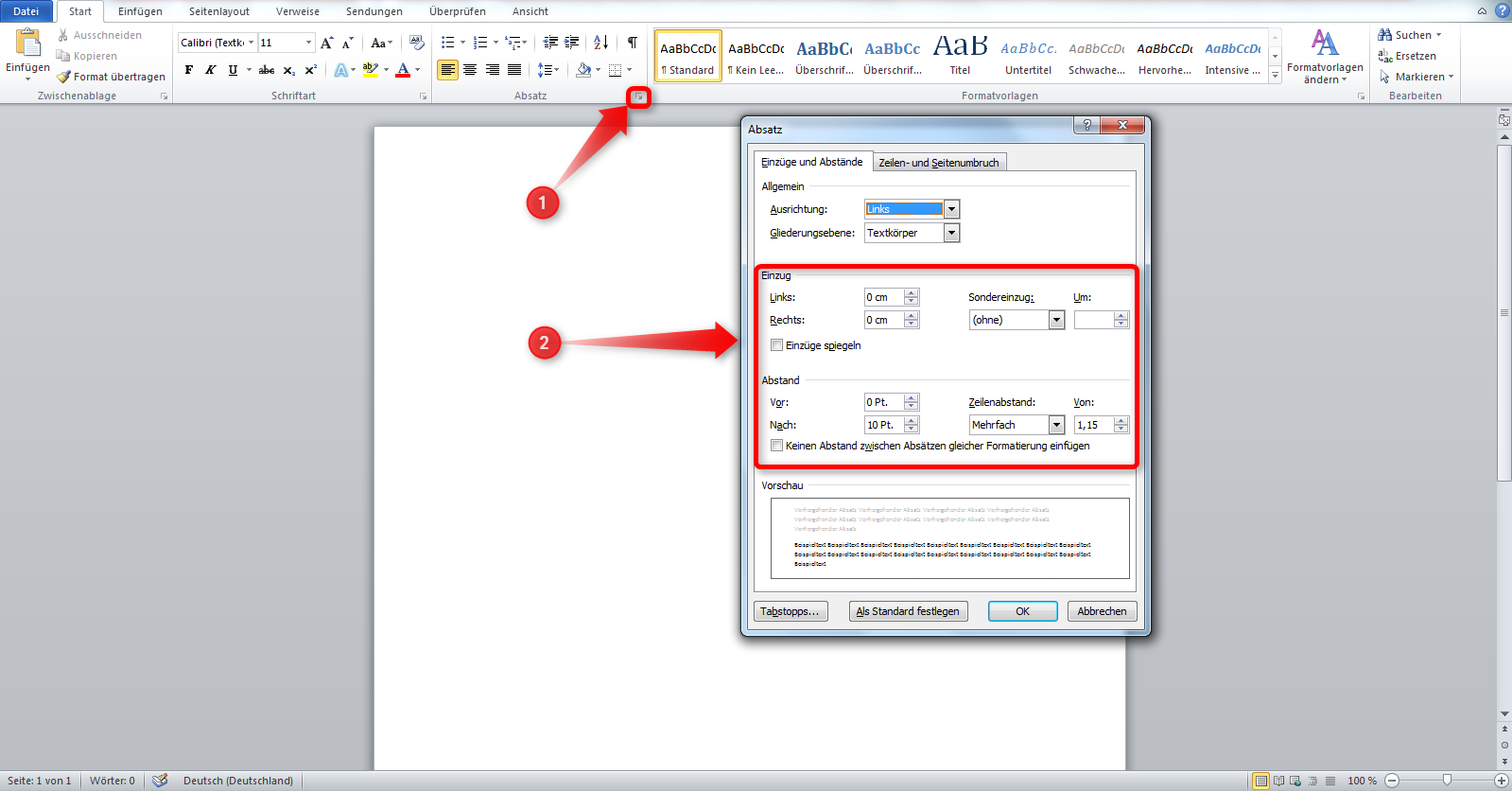Show paragraph marks (¶)
The width and height of the screenshot is (1512, 791).
click(633, 43)
